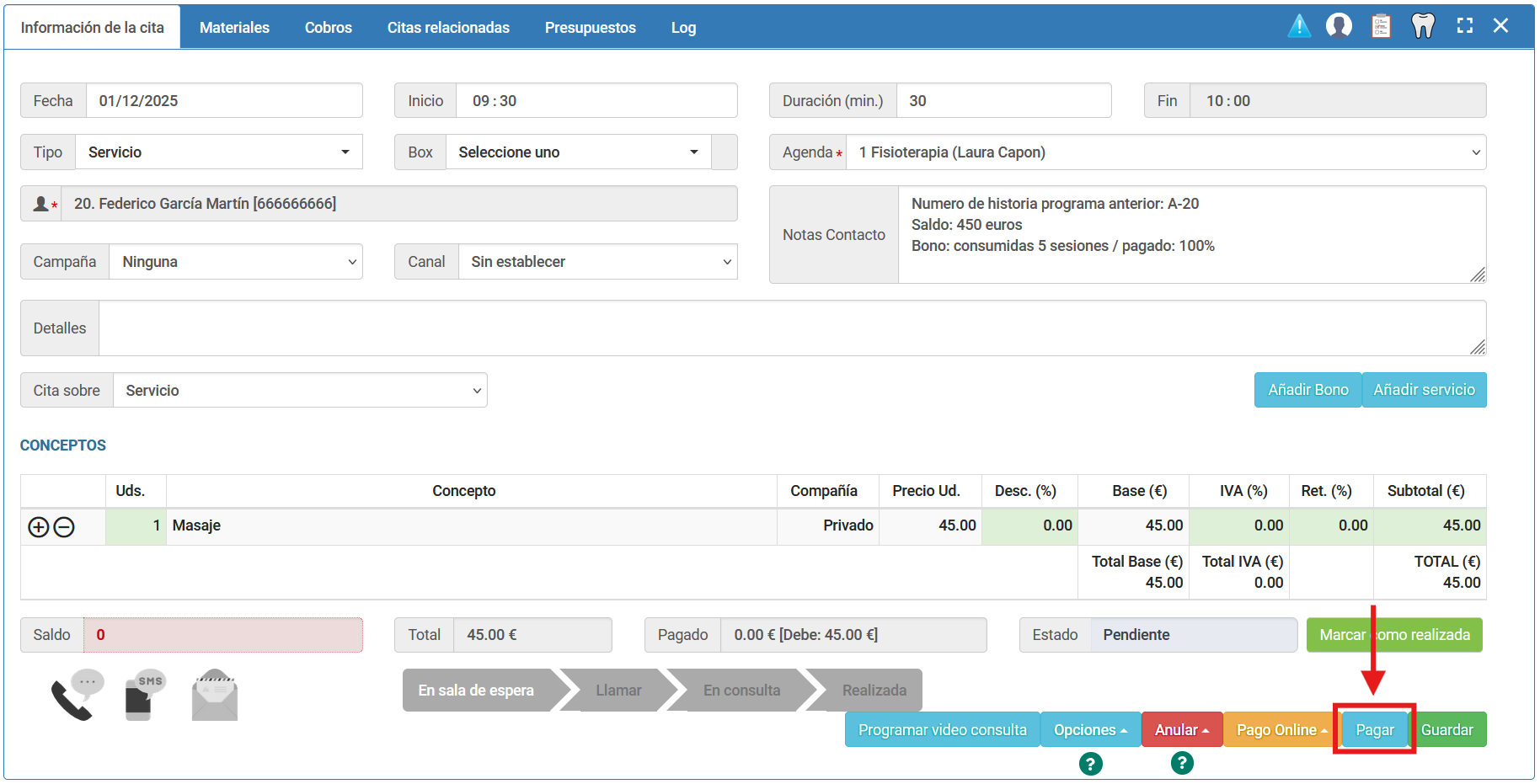This screenshot has height=784, width=1540.
Task: Expand the Canal dropdown
Action: [x=597, y=262]
